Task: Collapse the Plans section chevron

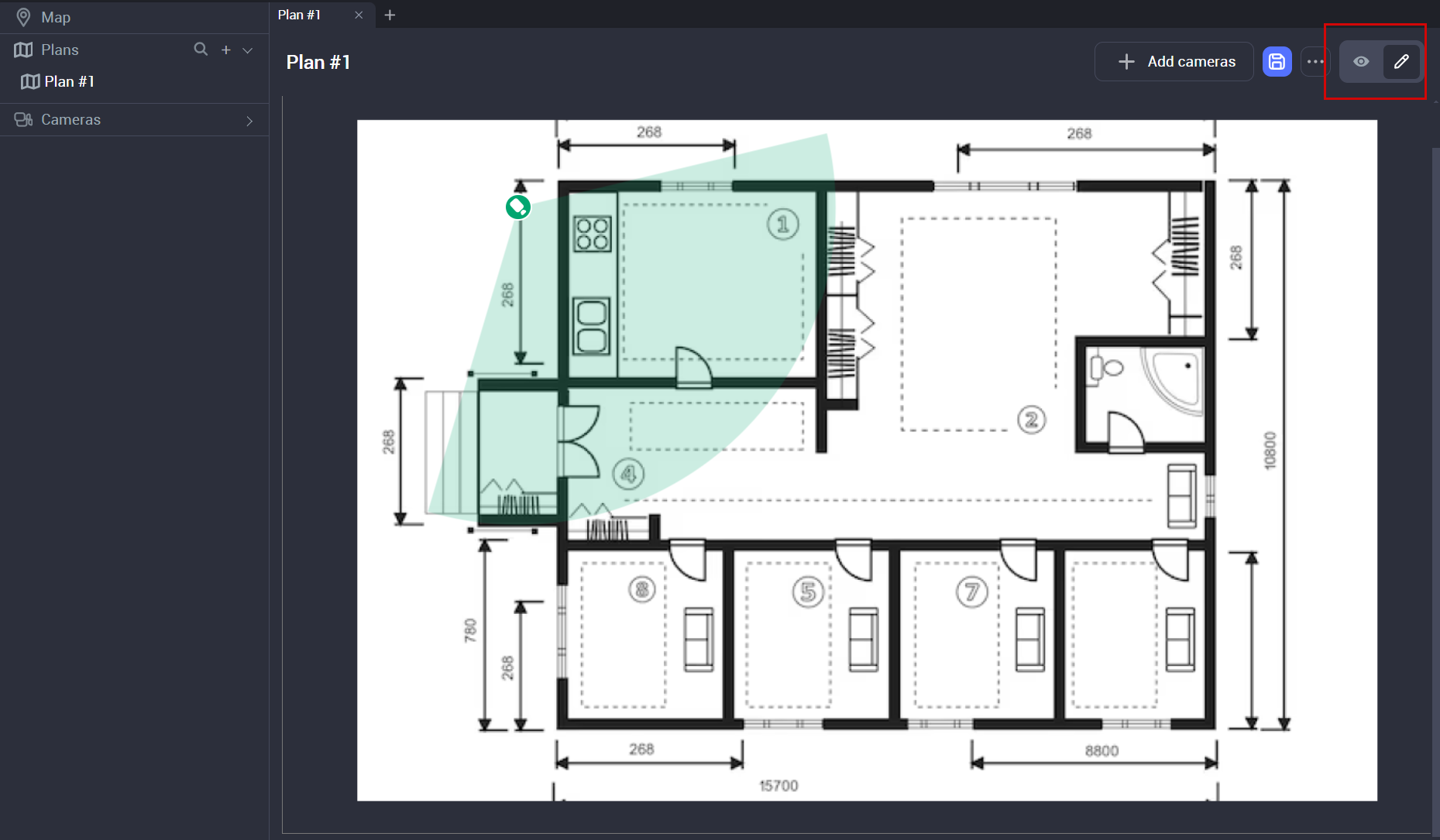Action: pos(248,50)
